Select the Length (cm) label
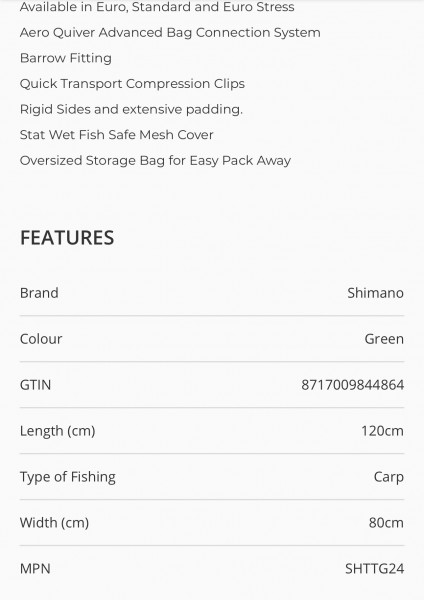The image size is (424, 600). (x=57, y=431)
